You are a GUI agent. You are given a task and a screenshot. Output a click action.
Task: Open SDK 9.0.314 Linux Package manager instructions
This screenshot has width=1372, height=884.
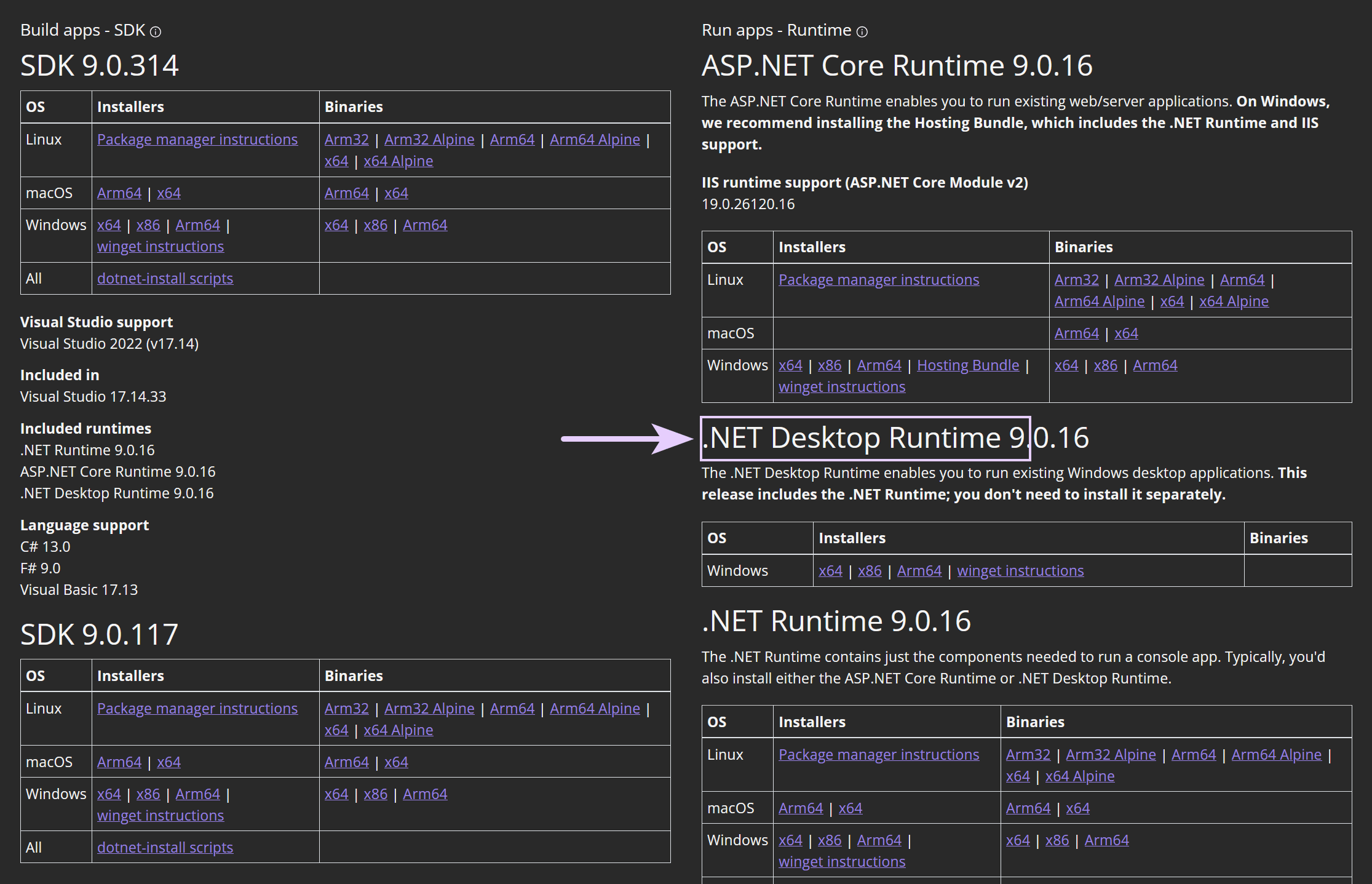[197, 140]
